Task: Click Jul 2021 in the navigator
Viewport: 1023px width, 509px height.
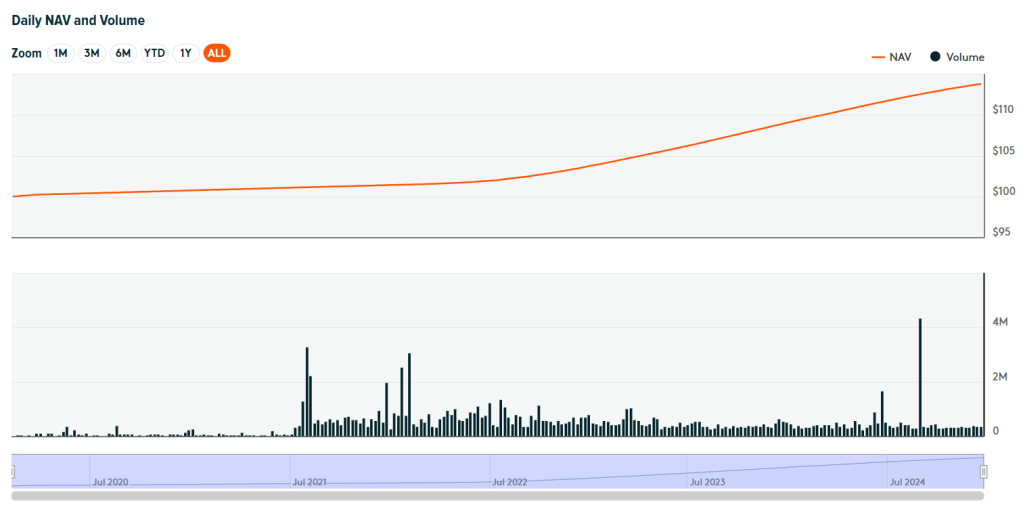Action: [310, 482]
